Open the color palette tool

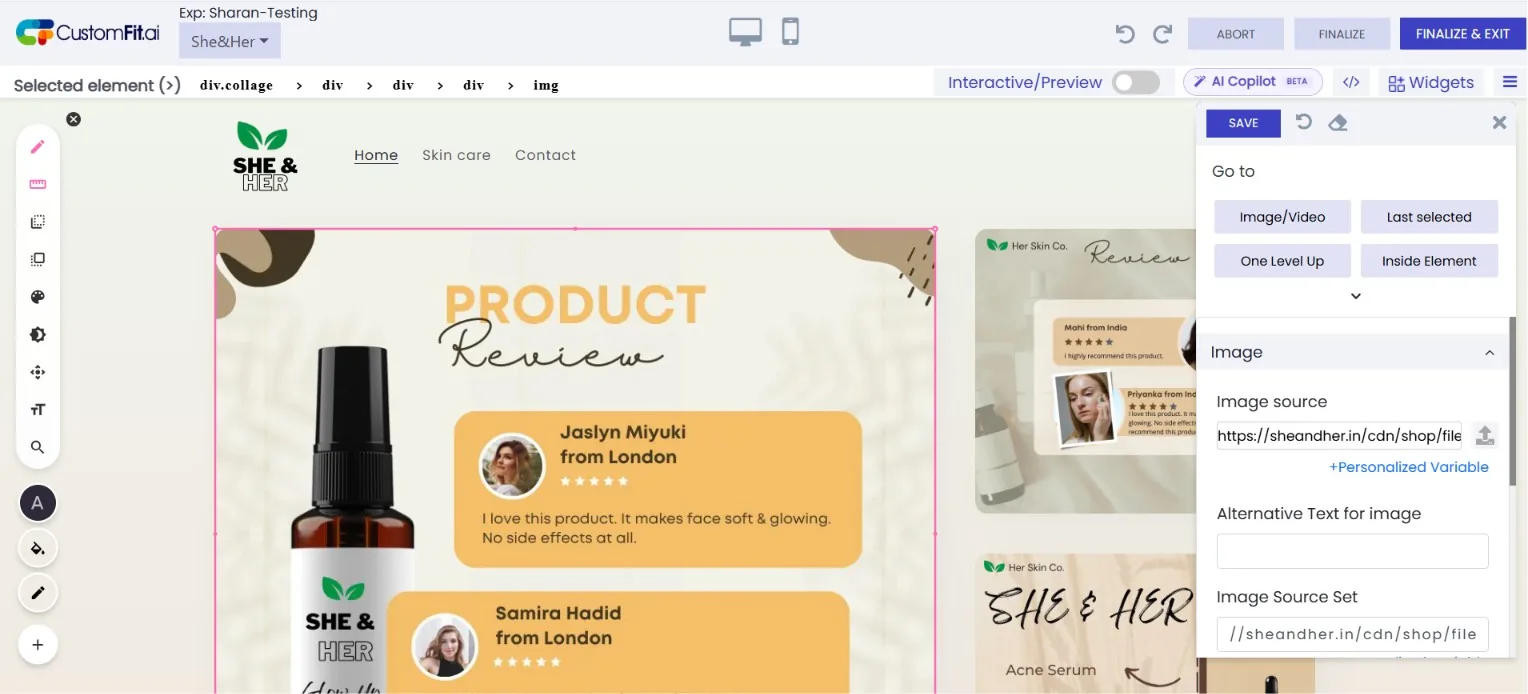coord(38,297)
